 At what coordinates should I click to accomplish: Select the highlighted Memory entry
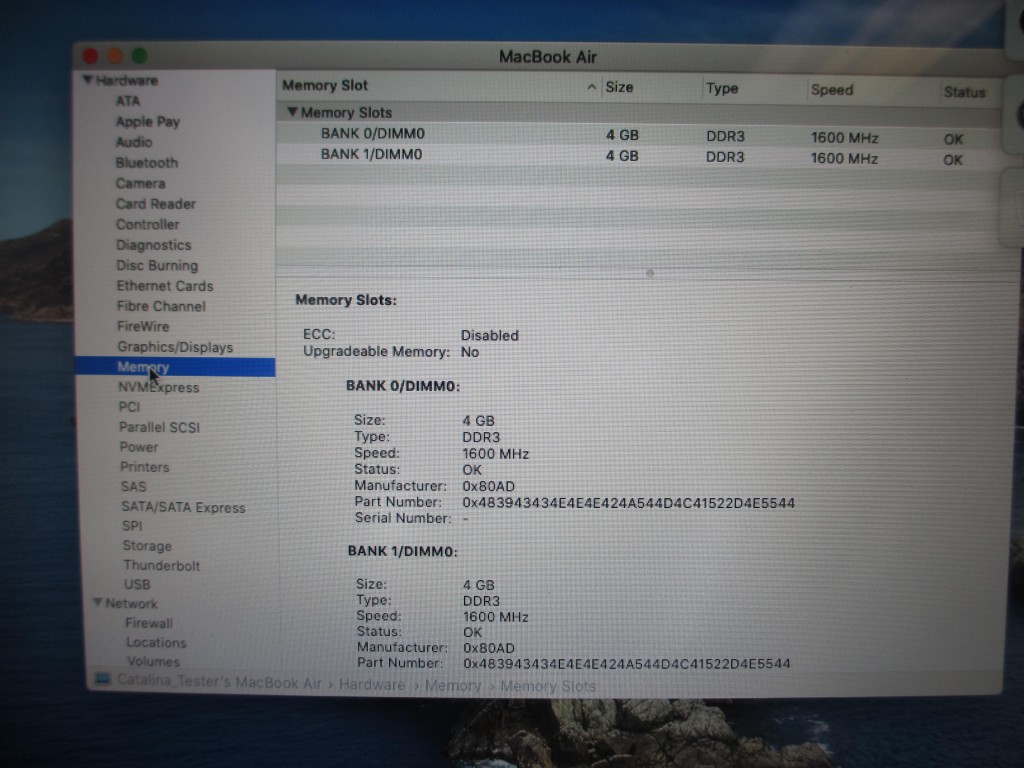(175, 367)
